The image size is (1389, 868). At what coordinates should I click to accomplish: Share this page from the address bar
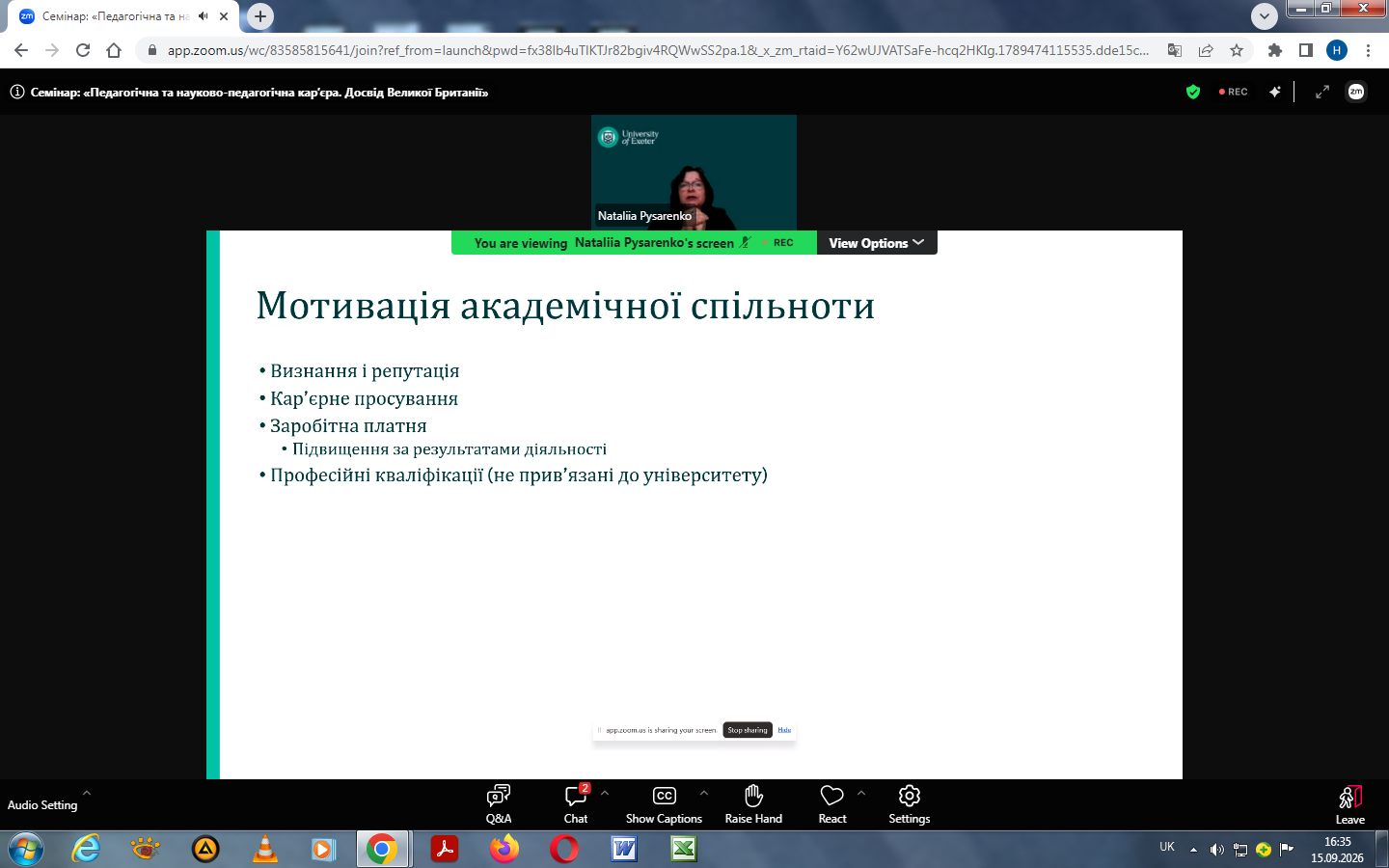(x=1206, y=50)
